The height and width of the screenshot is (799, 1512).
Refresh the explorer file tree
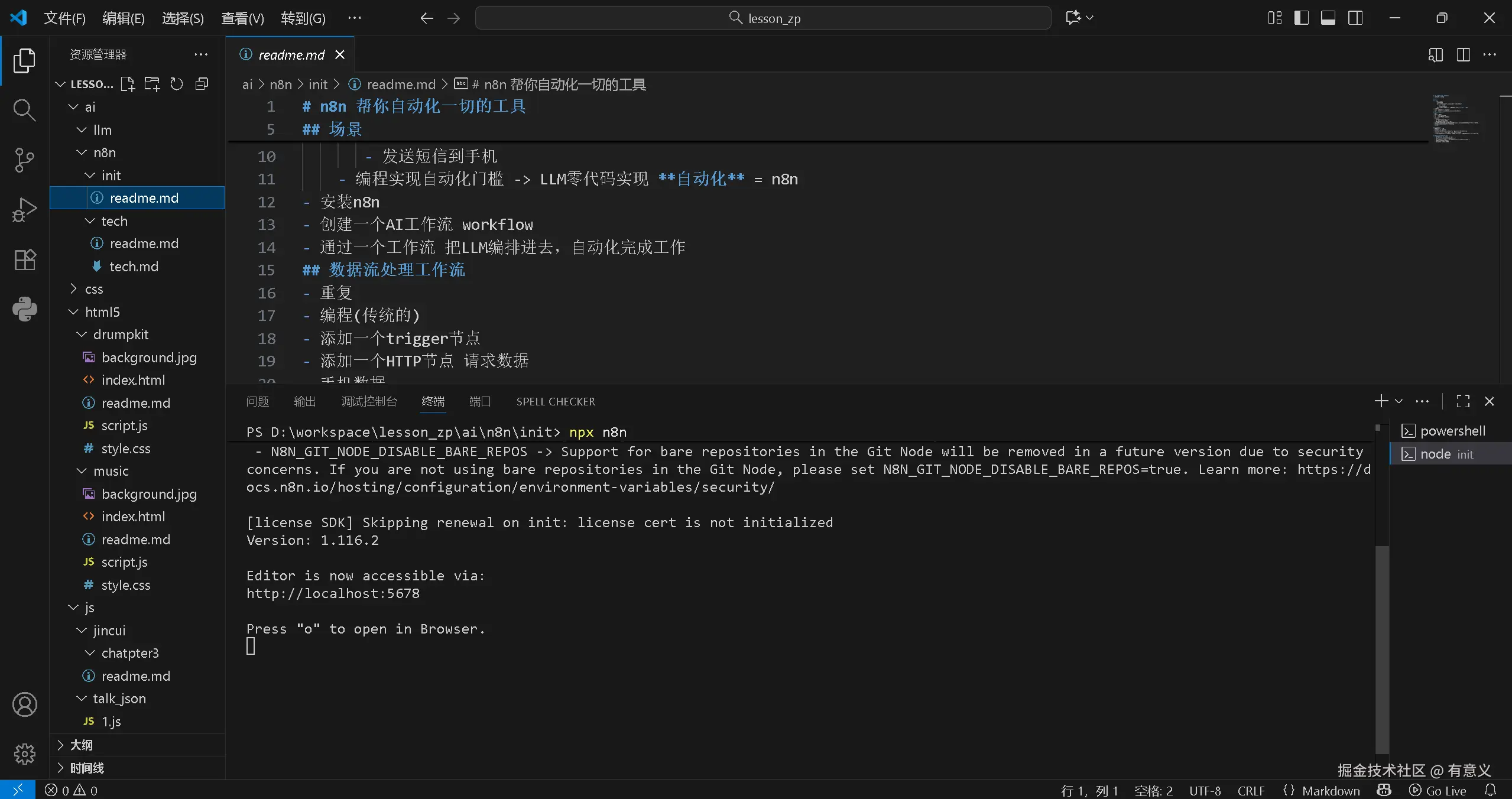coord(177,84)
